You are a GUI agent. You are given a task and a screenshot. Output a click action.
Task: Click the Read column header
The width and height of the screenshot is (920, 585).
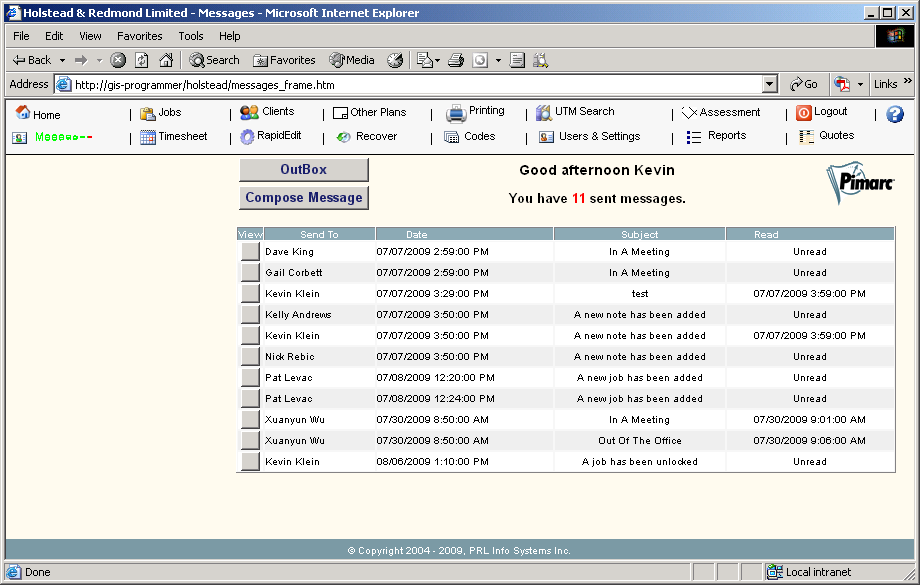(x=810, y=234)
